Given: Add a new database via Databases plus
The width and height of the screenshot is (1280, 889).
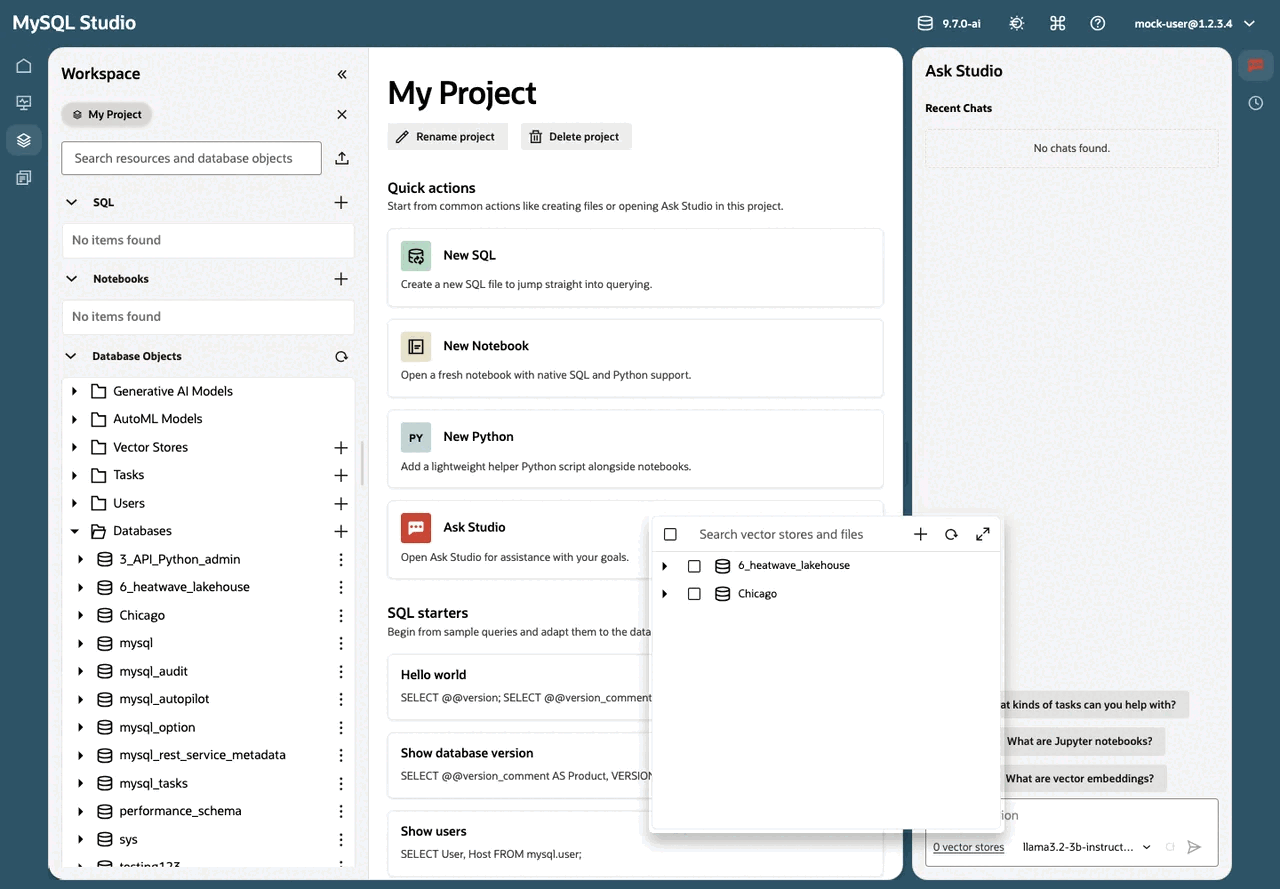Looking at the screenshot, I should pos(341,532).
